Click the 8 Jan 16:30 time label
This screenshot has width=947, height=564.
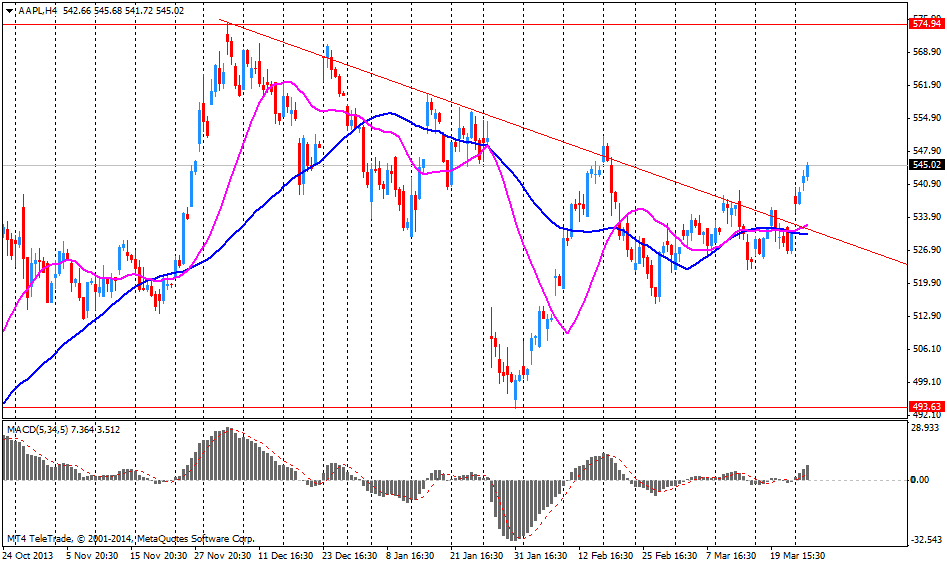click(410, 555)
